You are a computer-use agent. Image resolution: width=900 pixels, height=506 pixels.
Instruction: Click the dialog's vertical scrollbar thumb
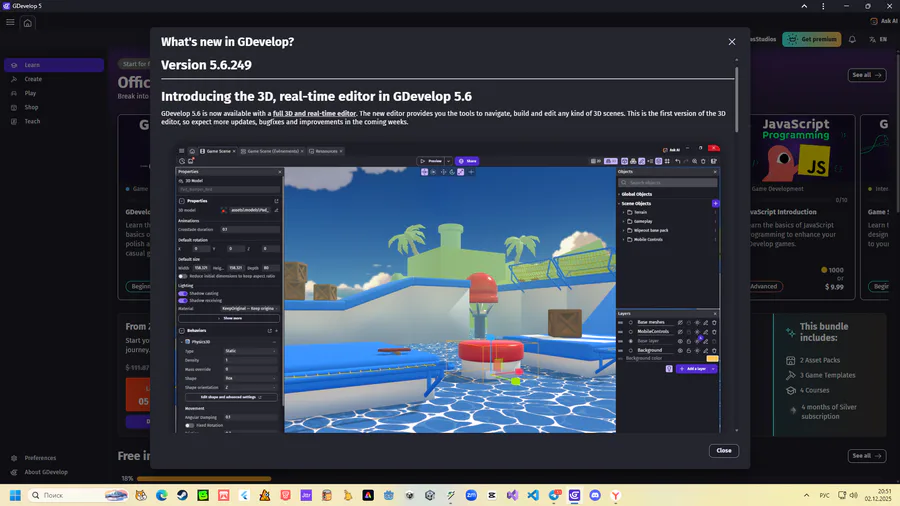click(x=736, y=99)
